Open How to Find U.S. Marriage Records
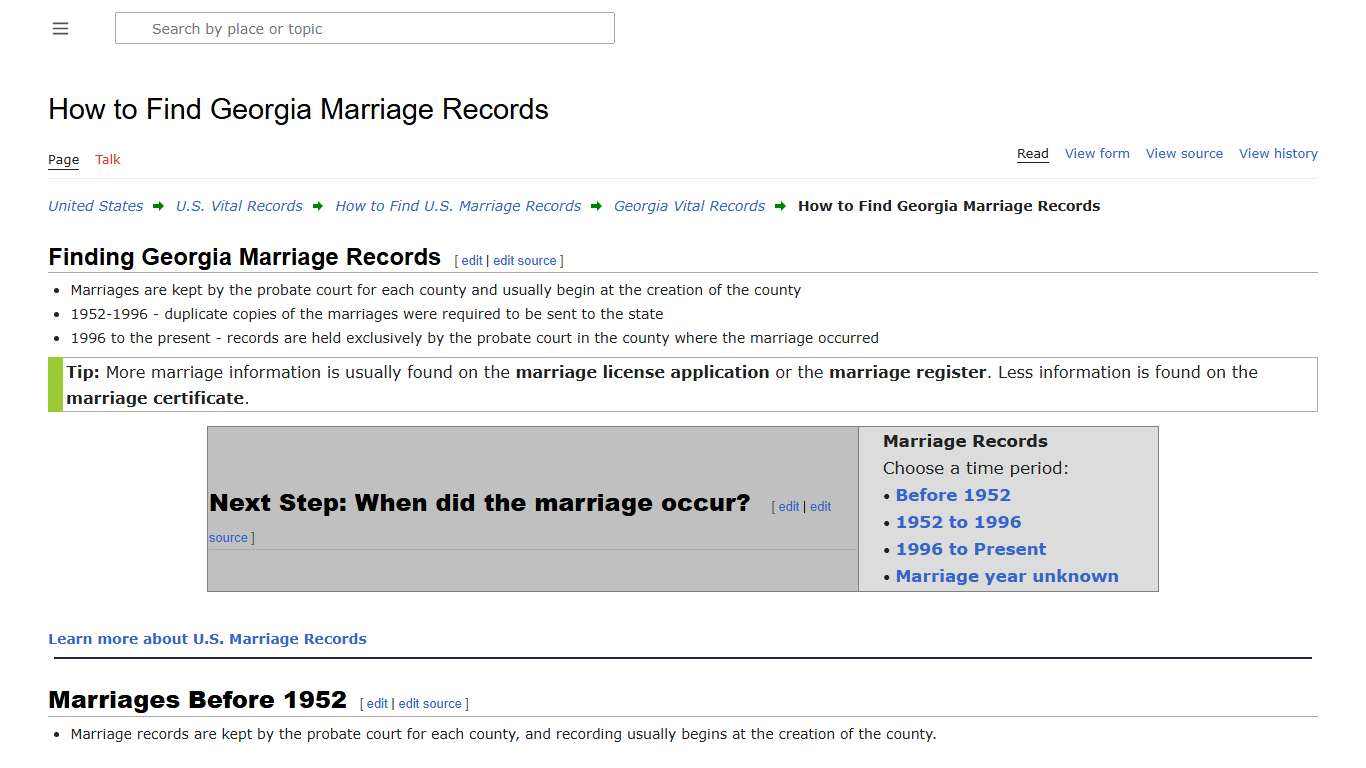This screenshot has width=1366, height=768. tap(458, 206)
